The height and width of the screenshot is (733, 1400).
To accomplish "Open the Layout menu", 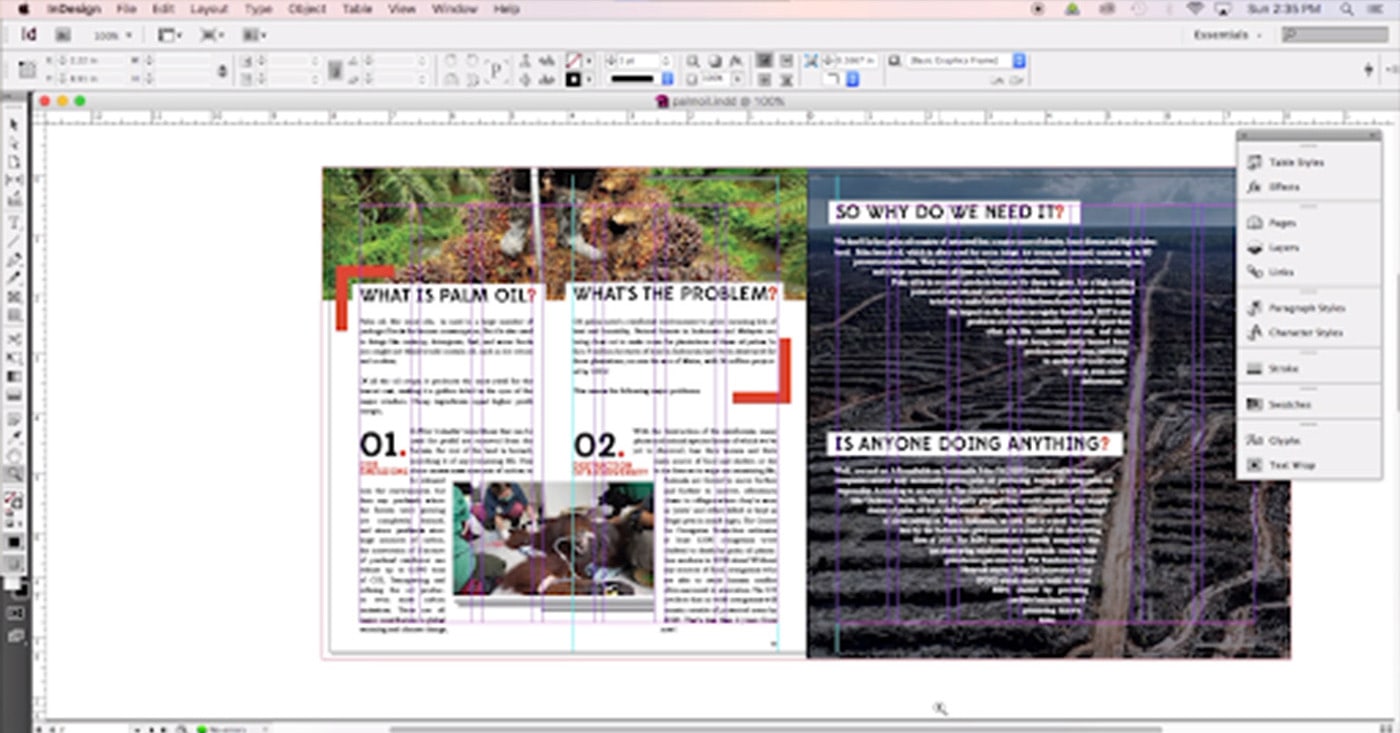I will point(209,9).
